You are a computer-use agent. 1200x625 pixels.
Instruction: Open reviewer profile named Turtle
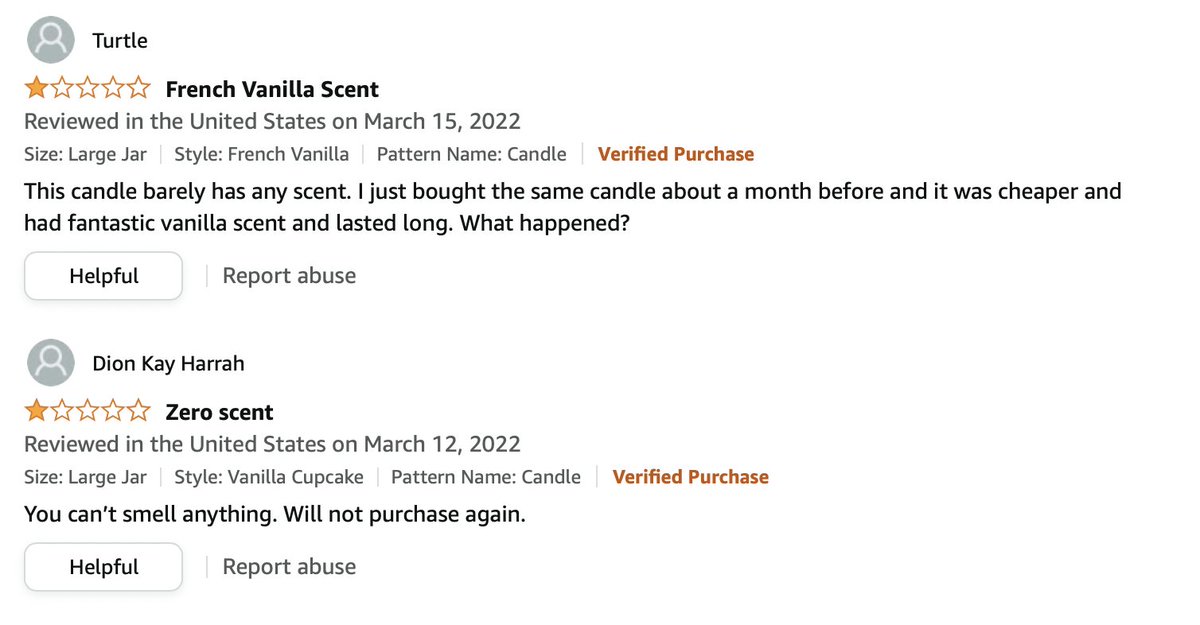click(119, 41)
